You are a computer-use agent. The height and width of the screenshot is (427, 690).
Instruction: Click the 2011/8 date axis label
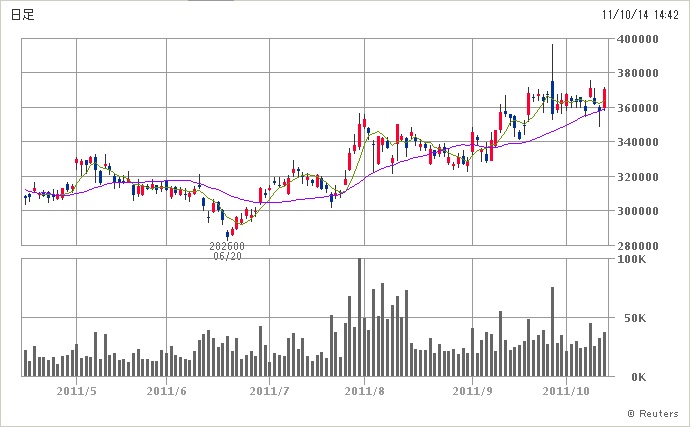pos(364,391)
